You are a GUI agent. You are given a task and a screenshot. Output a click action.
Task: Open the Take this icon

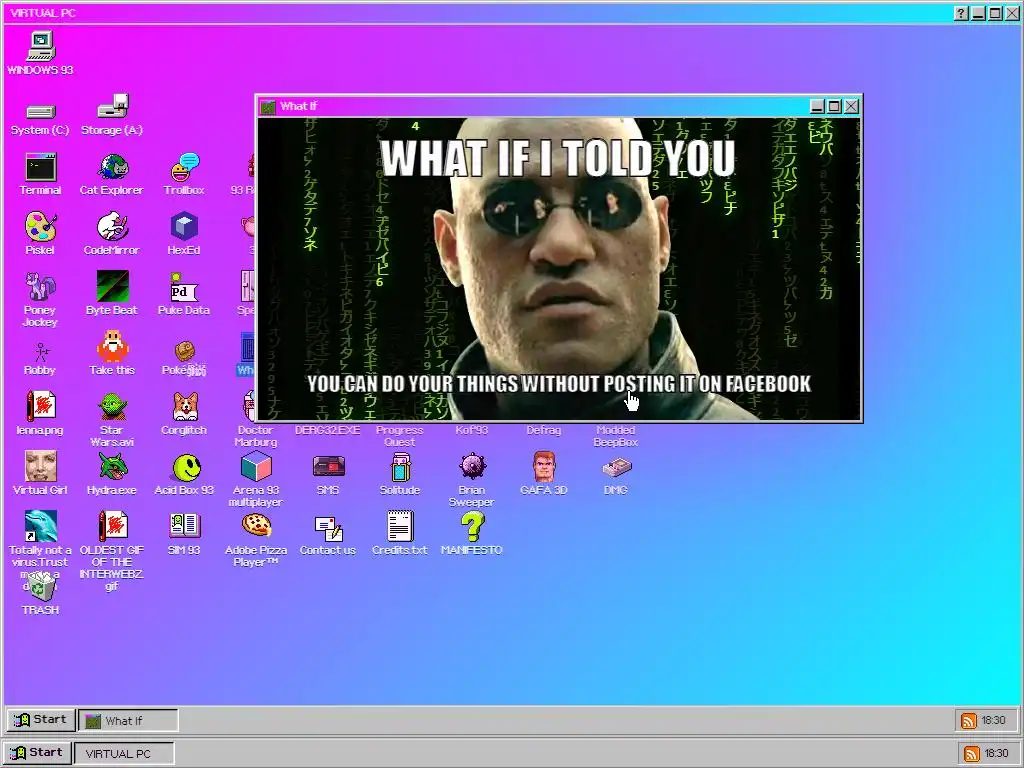point(112,346)
